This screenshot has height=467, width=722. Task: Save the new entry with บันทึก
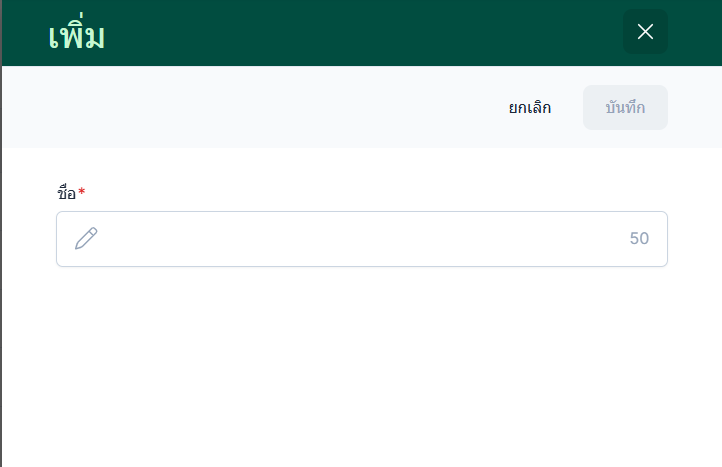click(625, 108)
